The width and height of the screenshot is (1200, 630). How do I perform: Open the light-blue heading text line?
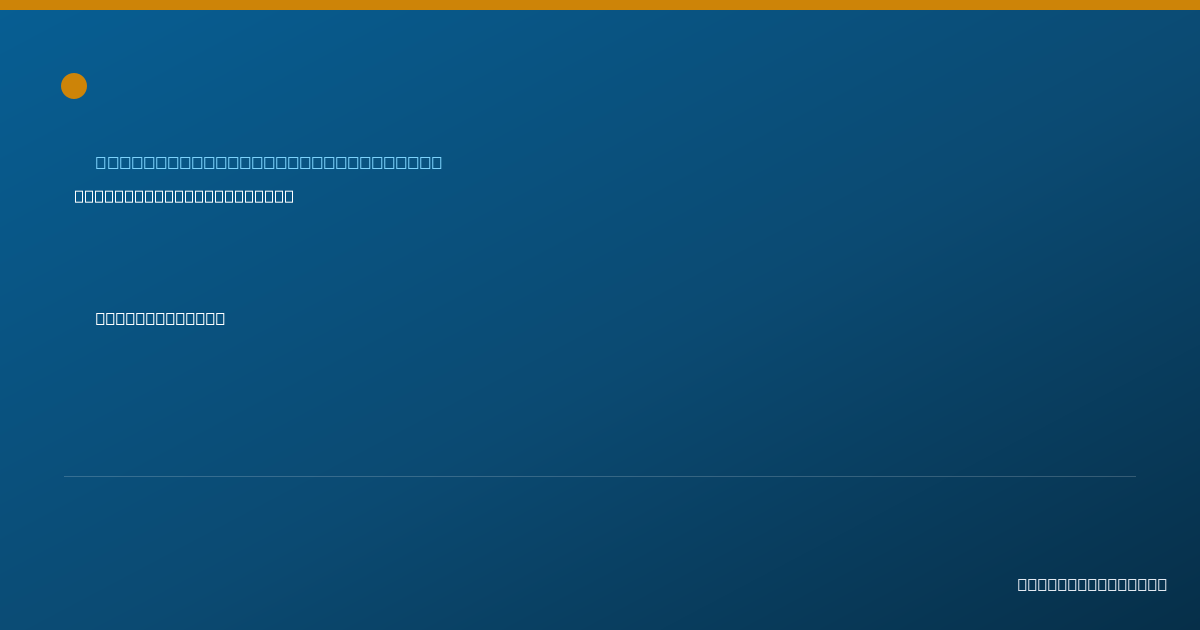(x=269, y=162)
